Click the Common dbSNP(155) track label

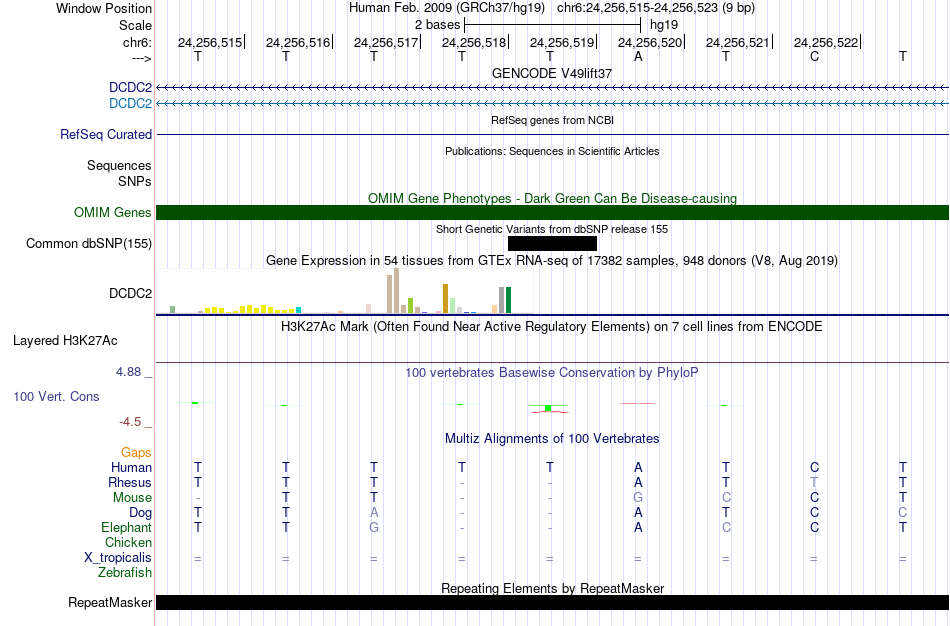tap(89, 244)
